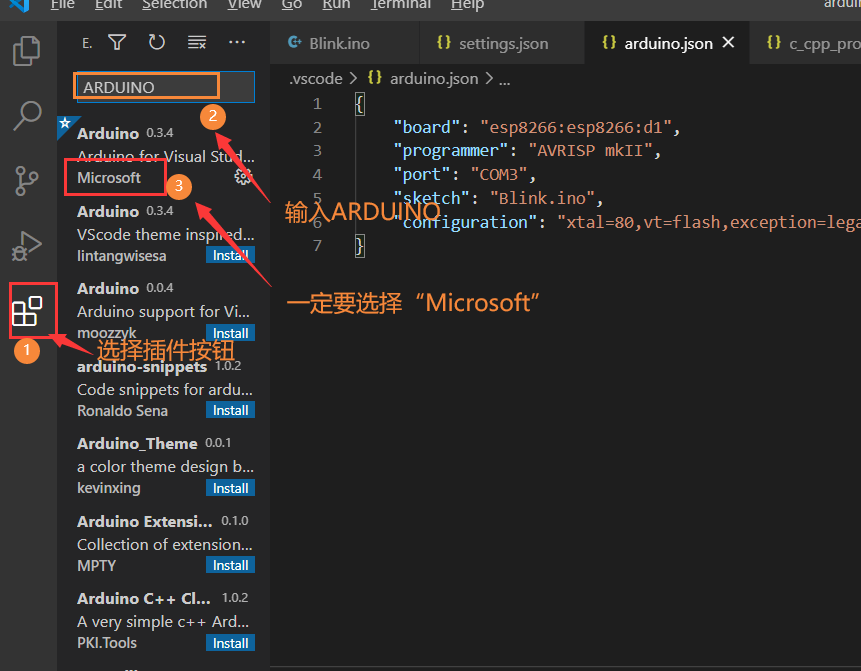Click the Microsoft publisher name
The height and width of the screenshot is (671, 861).
109,177
